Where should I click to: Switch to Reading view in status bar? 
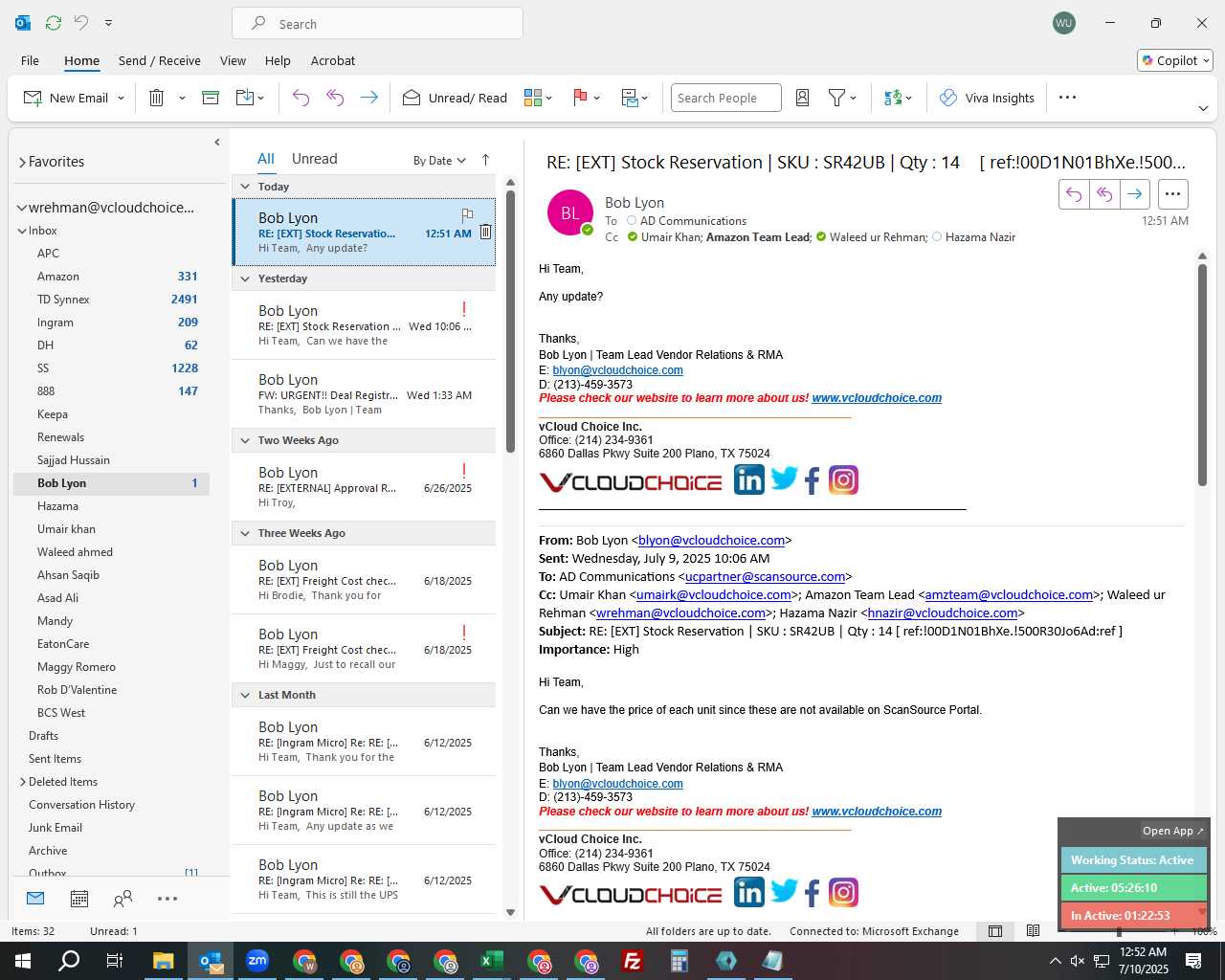tap(1033, 931)
